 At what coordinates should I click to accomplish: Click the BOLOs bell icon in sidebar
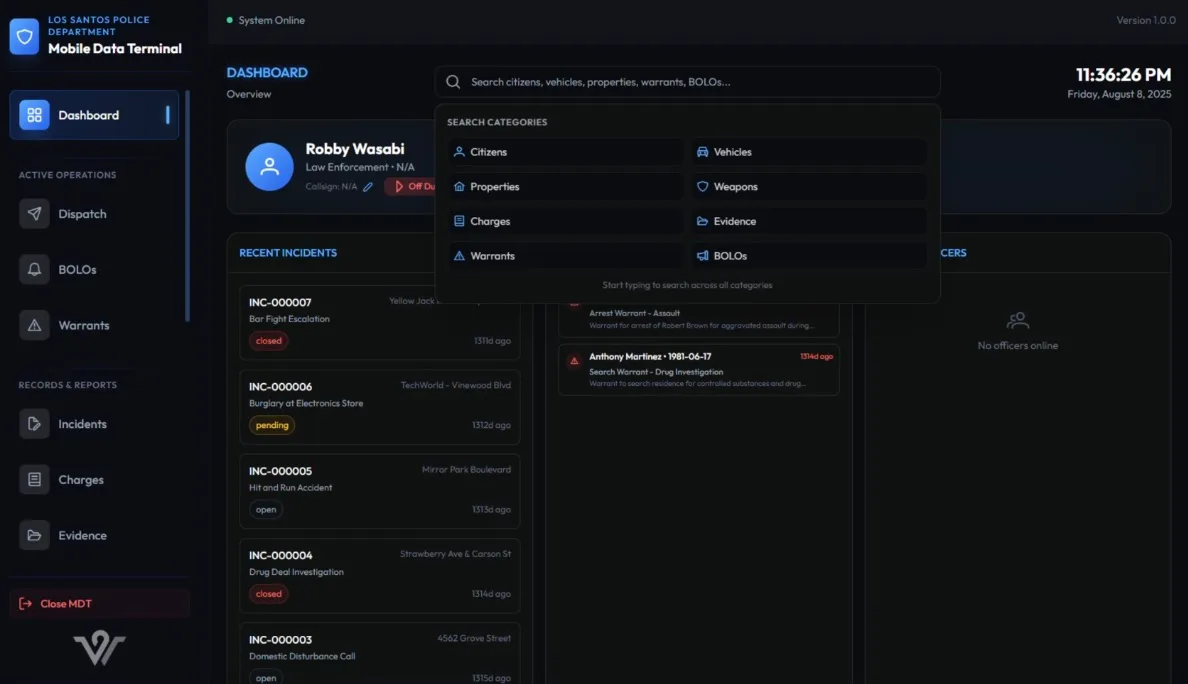click(x=34, y=270)
